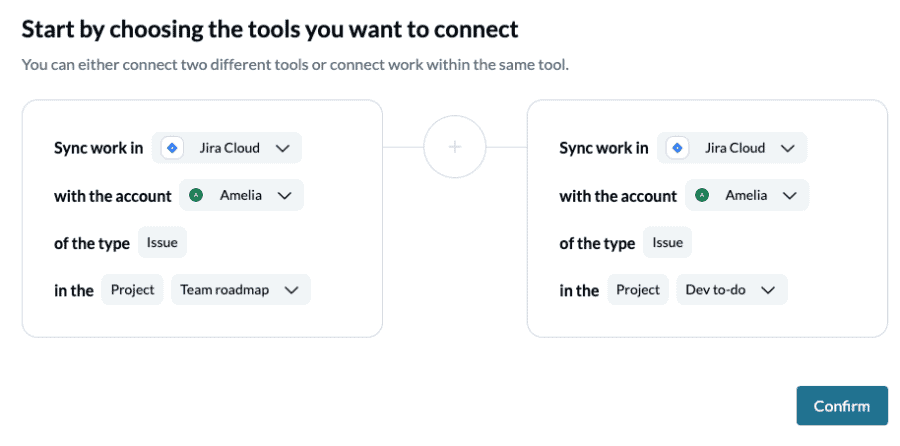Click the chevron beside Team roadmap
The width and height of the screenshot is (900, 446).
291,290
